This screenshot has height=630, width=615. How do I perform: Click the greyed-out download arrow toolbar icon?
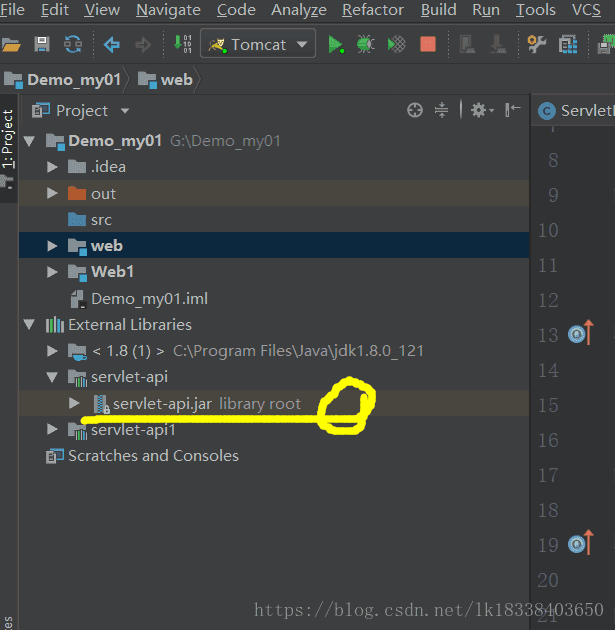pyautogui.click(x=498, y=44)
